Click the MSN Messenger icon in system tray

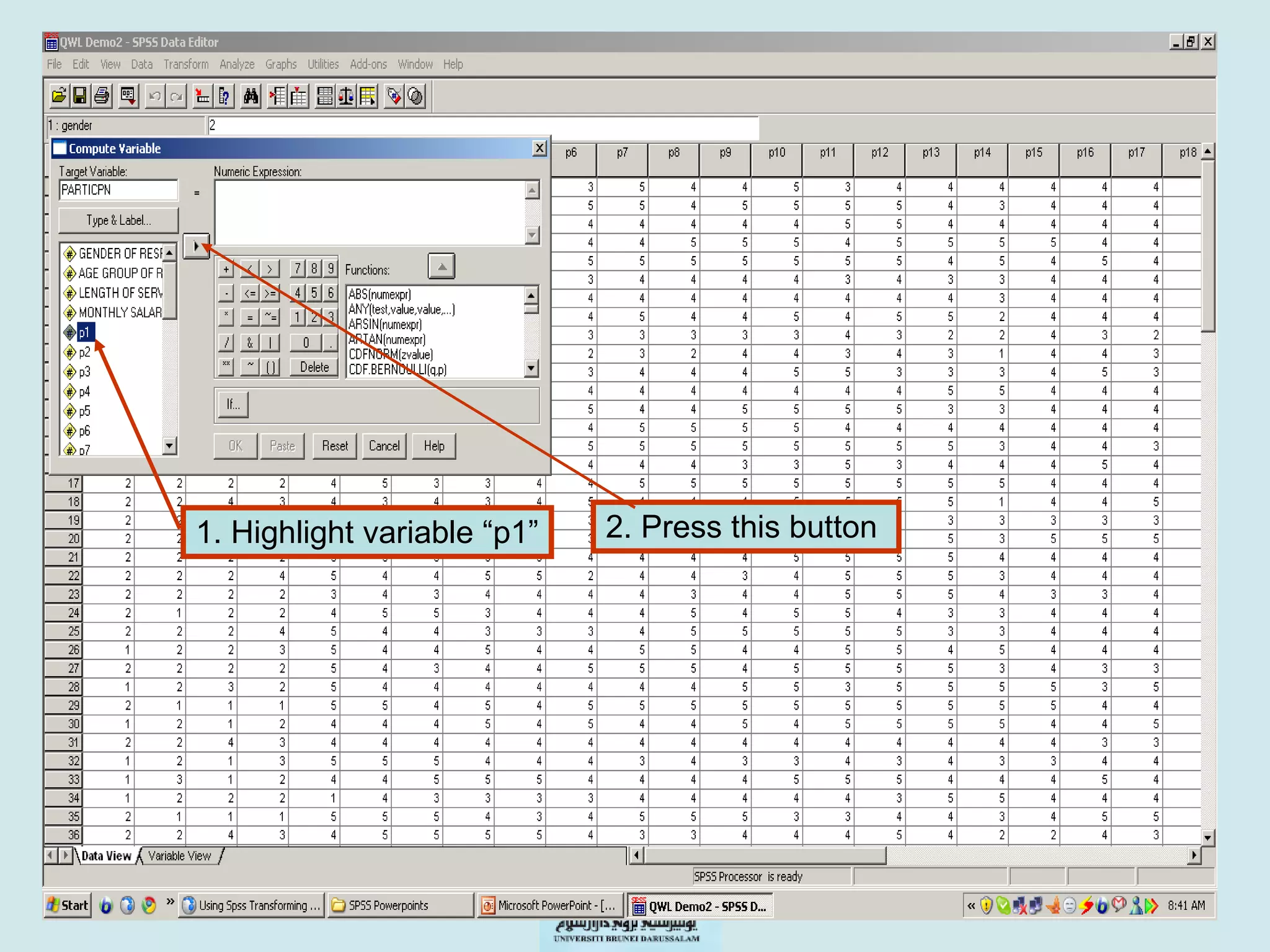tap(1136, 906)
